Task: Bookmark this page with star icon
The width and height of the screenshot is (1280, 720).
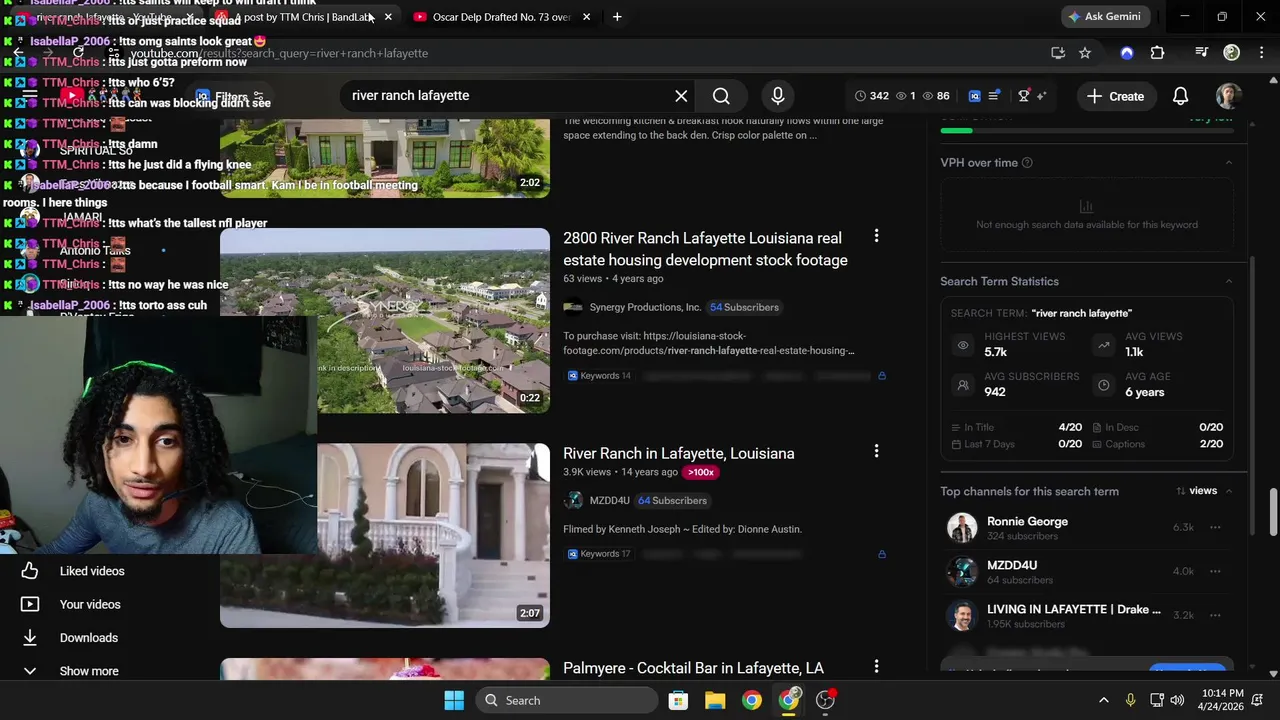Action: tap(1085, 53)
